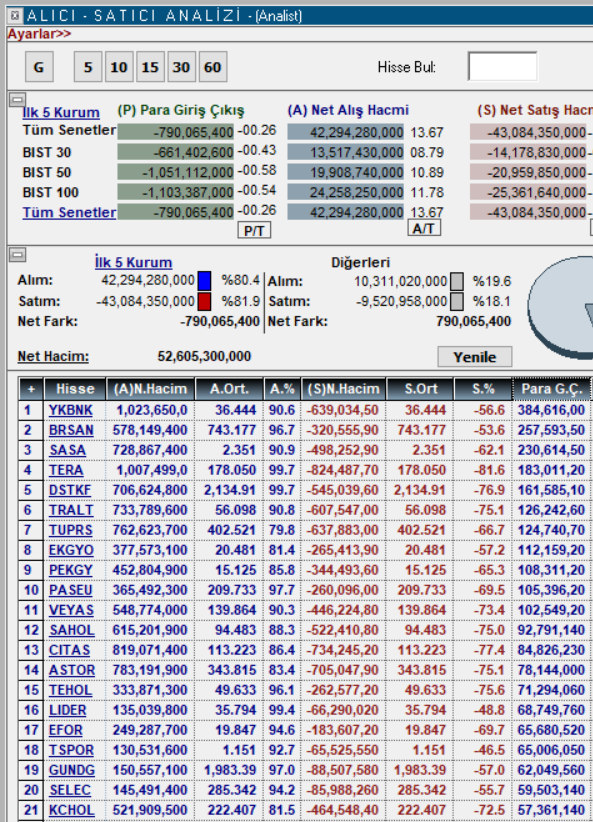Open TSPOR stock link
593x822 pixels.
pos(71,750)
